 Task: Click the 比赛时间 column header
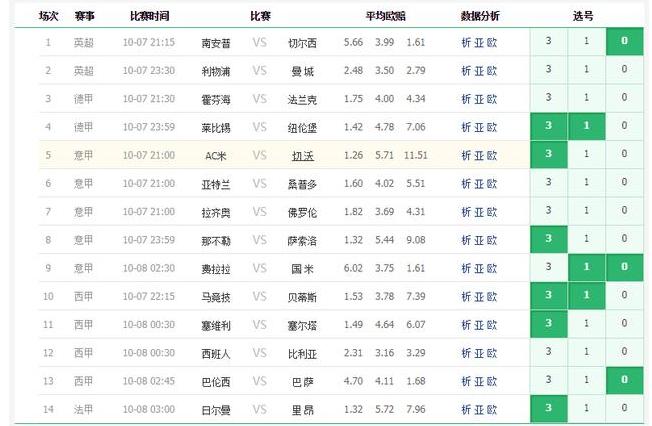click(x=149, y=16)
